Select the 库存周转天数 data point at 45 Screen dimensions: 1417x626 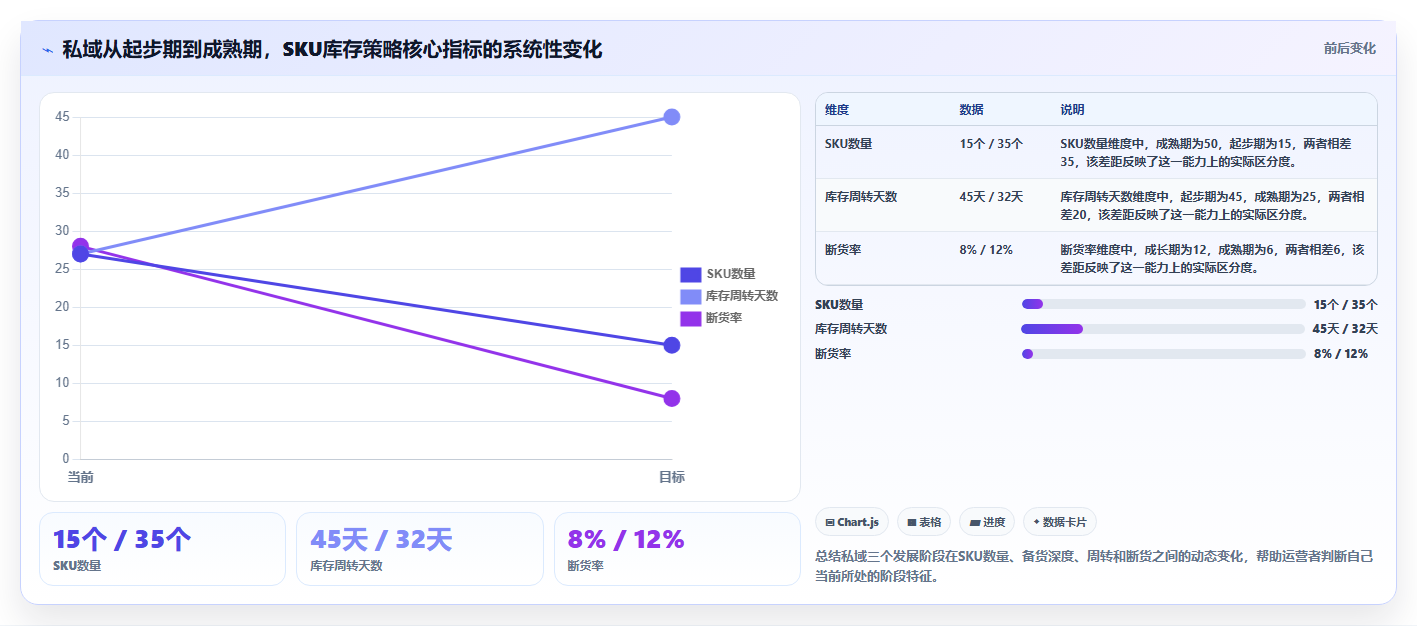click(x=672, y=117)
